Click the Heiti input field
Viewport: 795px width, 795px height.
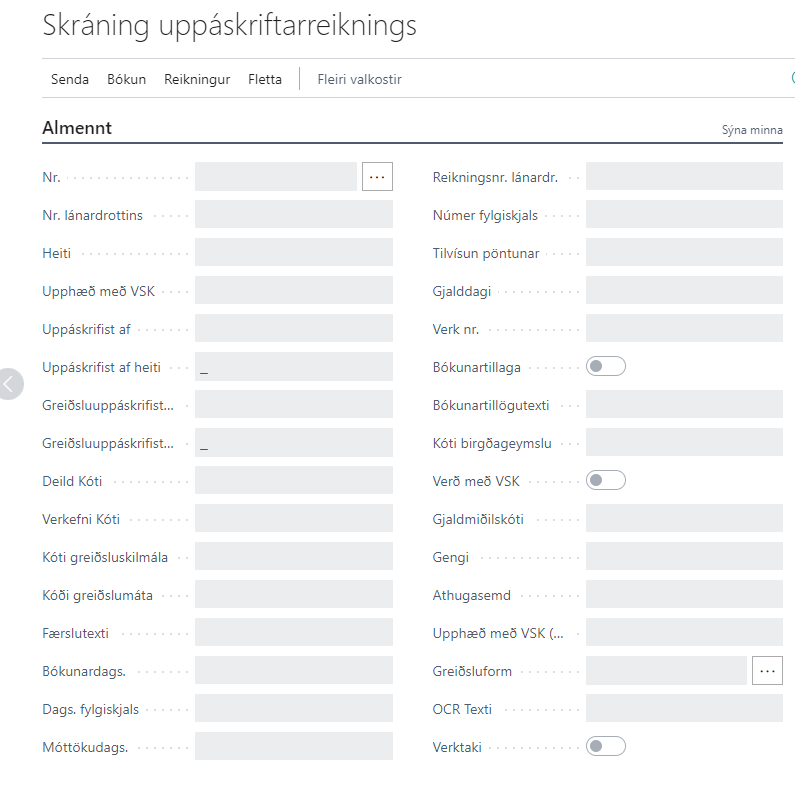[x=294, y=253]
